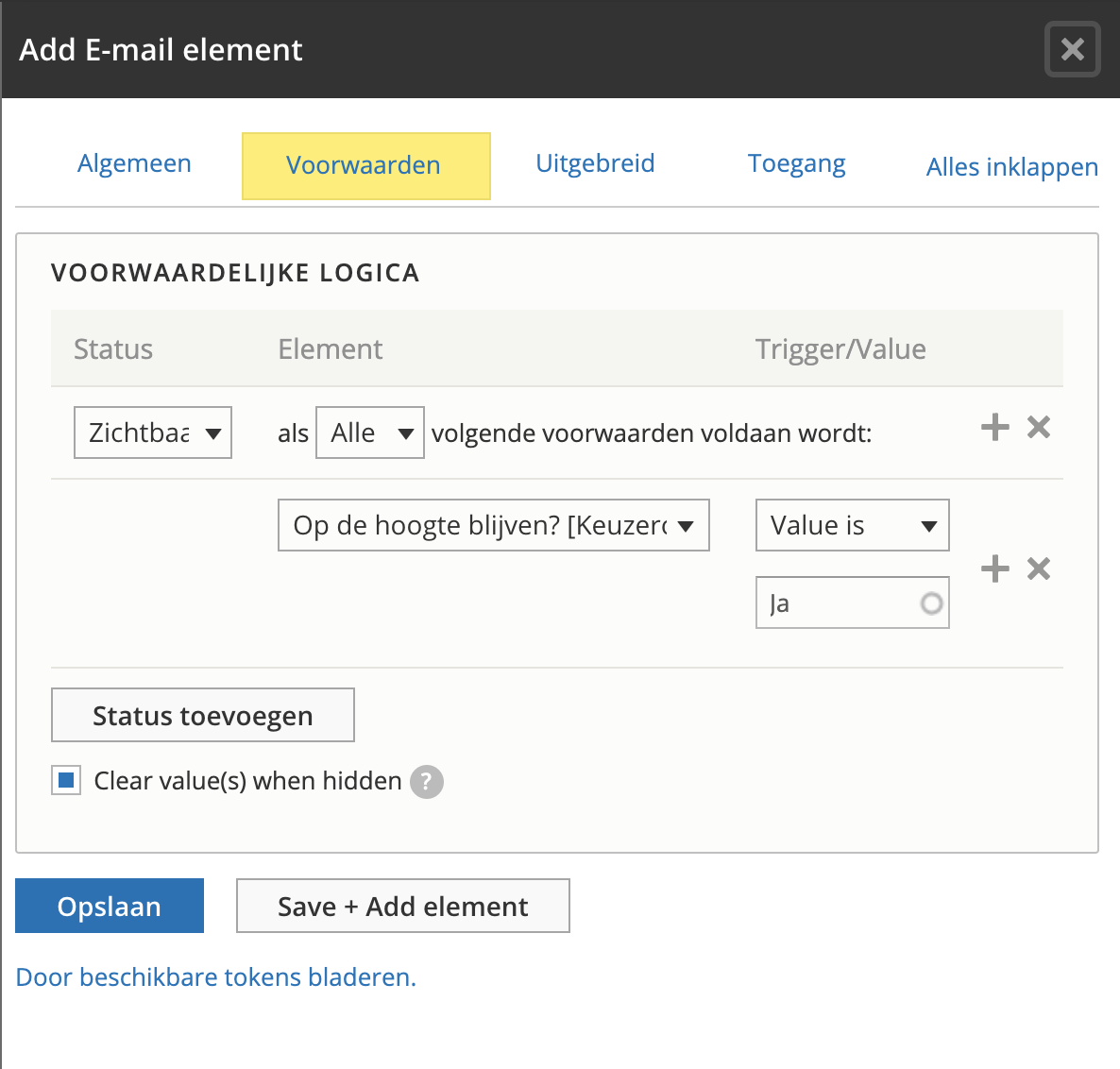The image size is (1120, 1069).
Task: Save the element with Opslaan
Action: [x=110, y=906]
